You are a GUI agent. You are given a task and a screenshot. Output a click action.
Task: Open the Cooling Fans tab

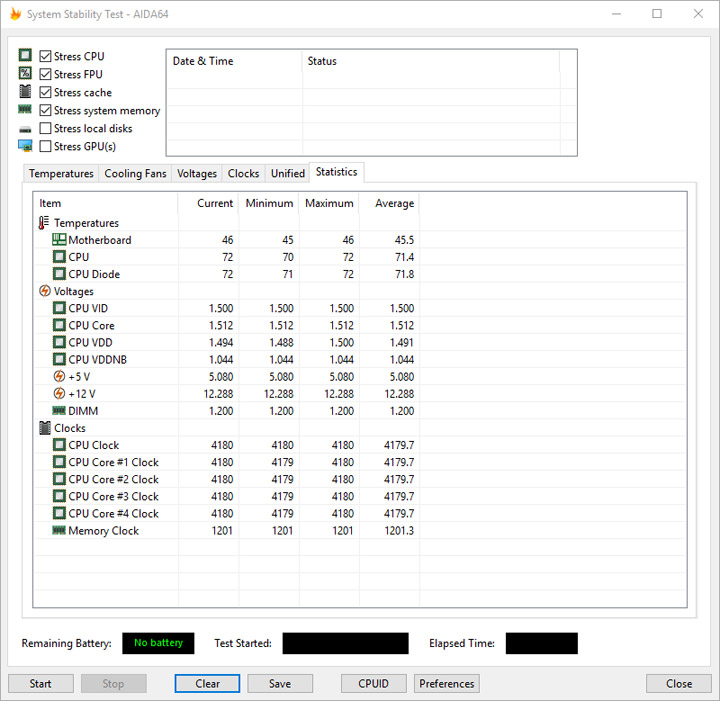tap(135, 174)
